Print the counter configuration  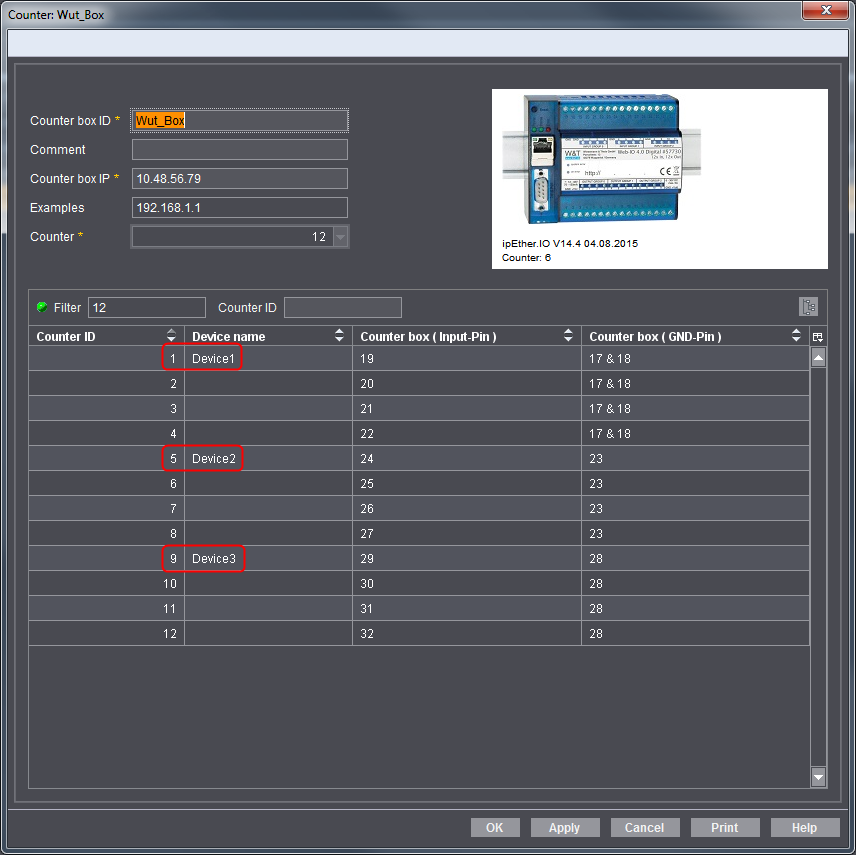pos(724,827)
